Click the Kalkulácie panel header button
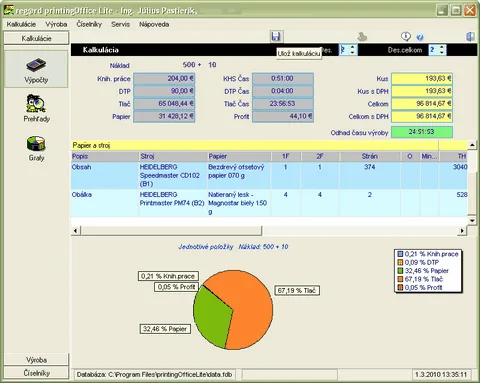The height and width of the screenshot is (383, 480). [36, 38]
